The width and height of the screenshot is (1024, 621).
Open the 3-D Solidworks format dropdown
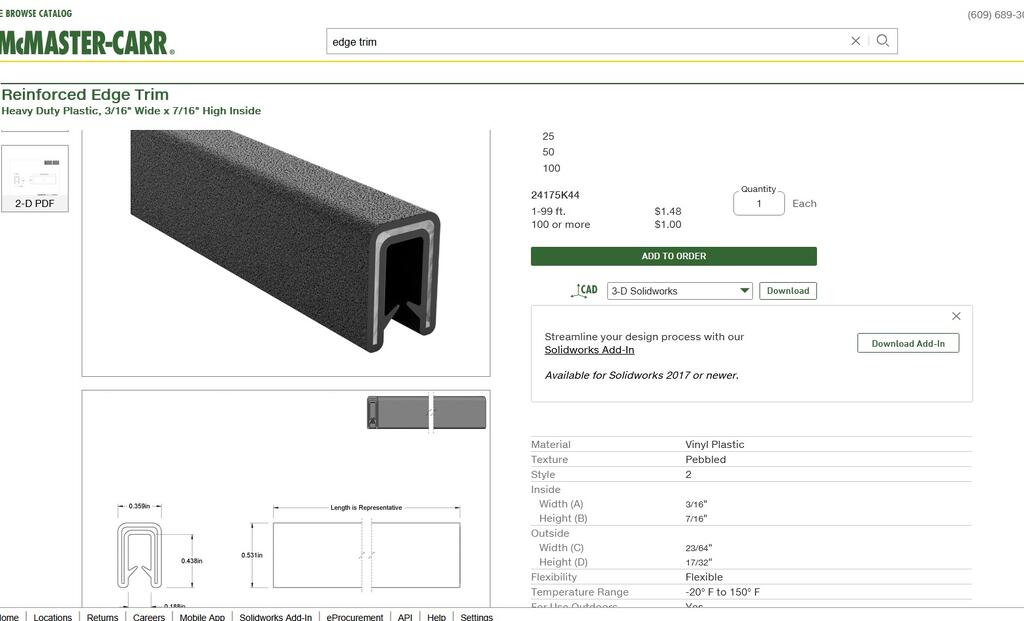[x=680, y=291]
